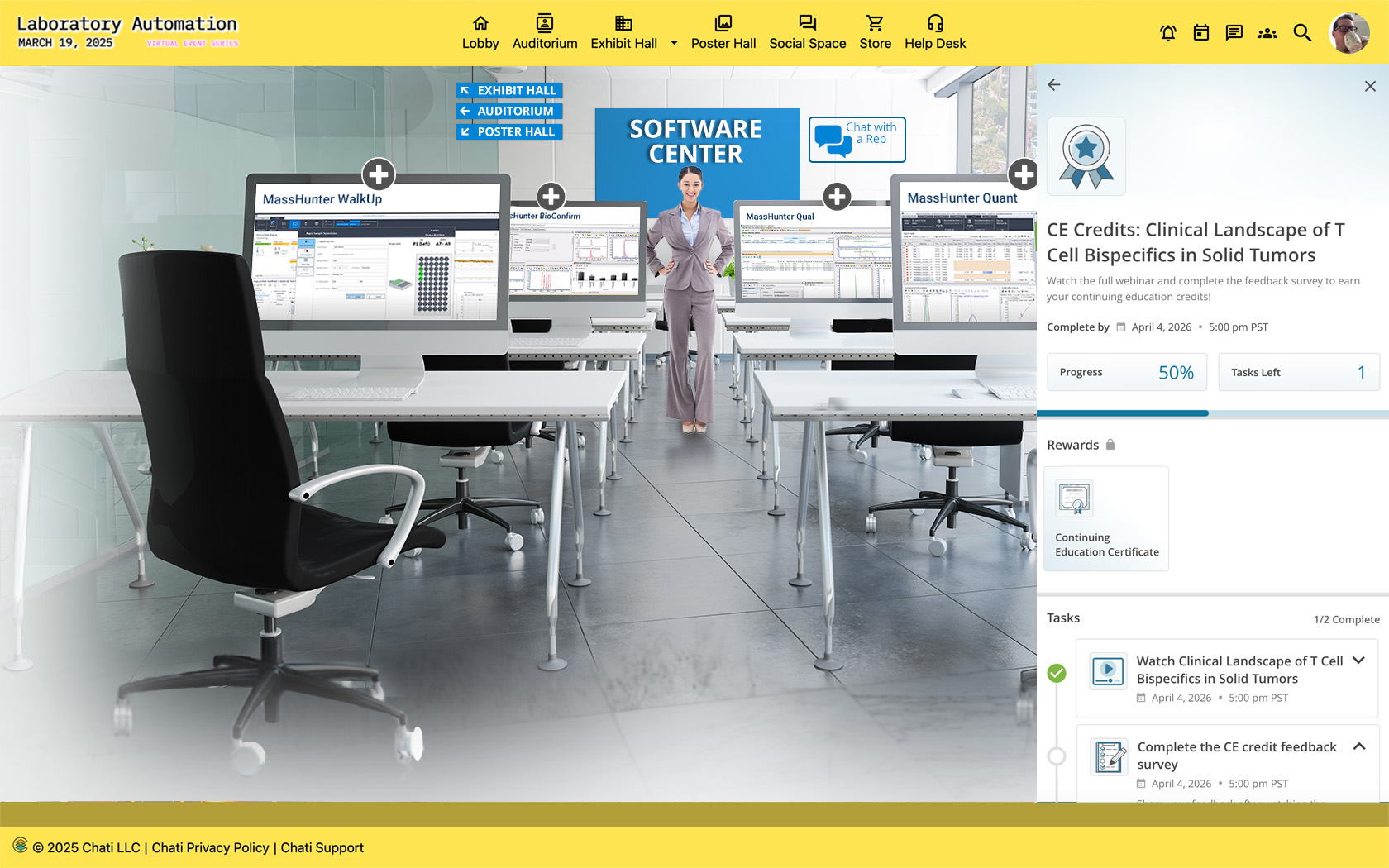Collapse the CE credit feedback survey task

1358,746
